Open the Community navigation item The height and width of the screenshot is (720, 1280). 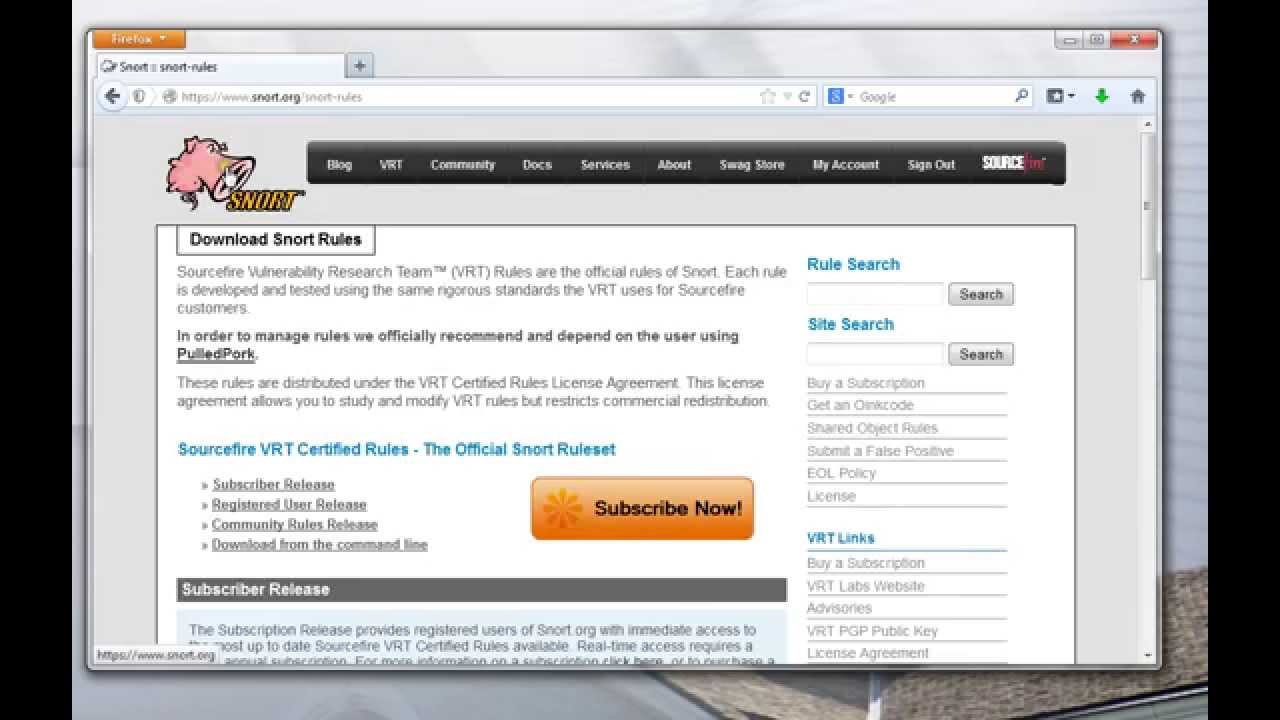tap(462, 165)
